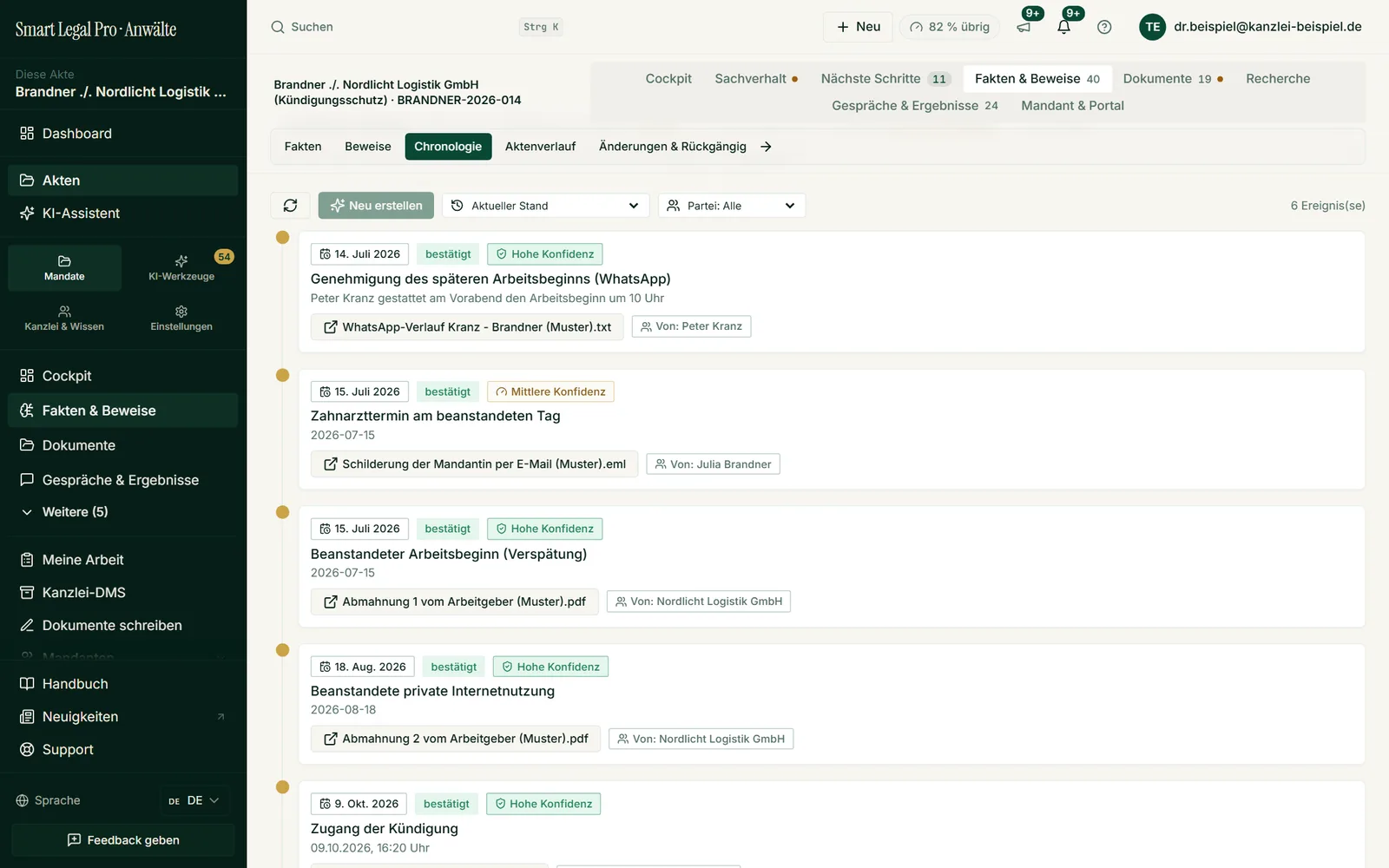This screenshot has height=868, width=1389.
Task: Open the Nächste Schritte tab
Action: tap(885, 79)
